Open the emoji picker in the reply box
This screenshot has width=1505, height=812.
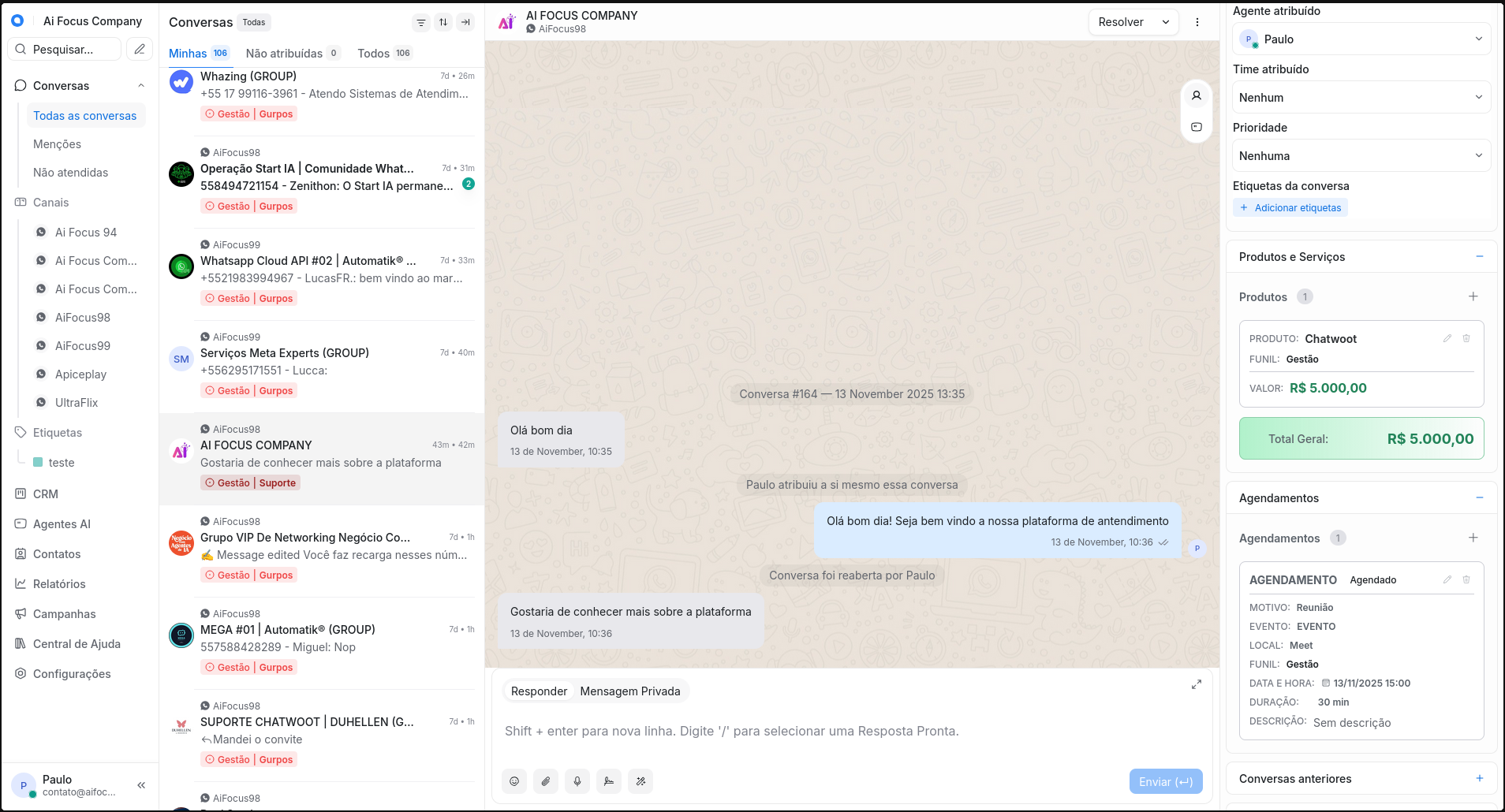tap(514, 781)
